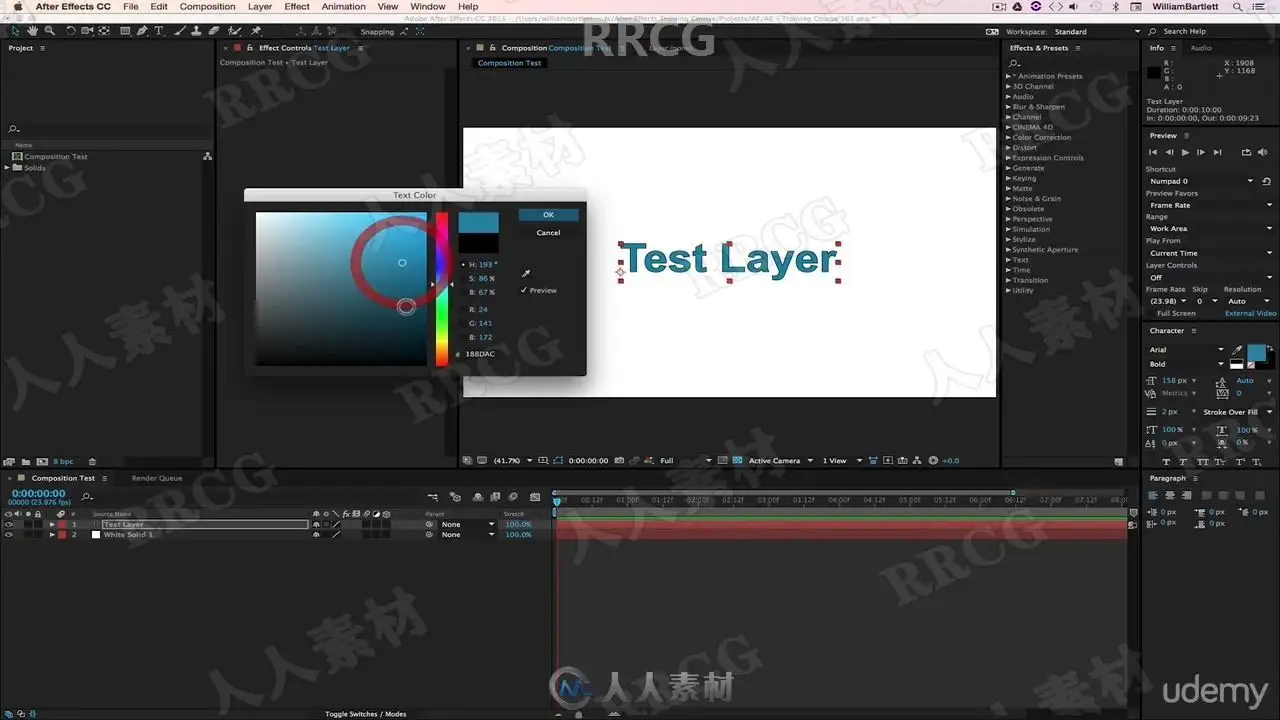
Task: Select the Brush tool
Action: (x=178, y=31)
